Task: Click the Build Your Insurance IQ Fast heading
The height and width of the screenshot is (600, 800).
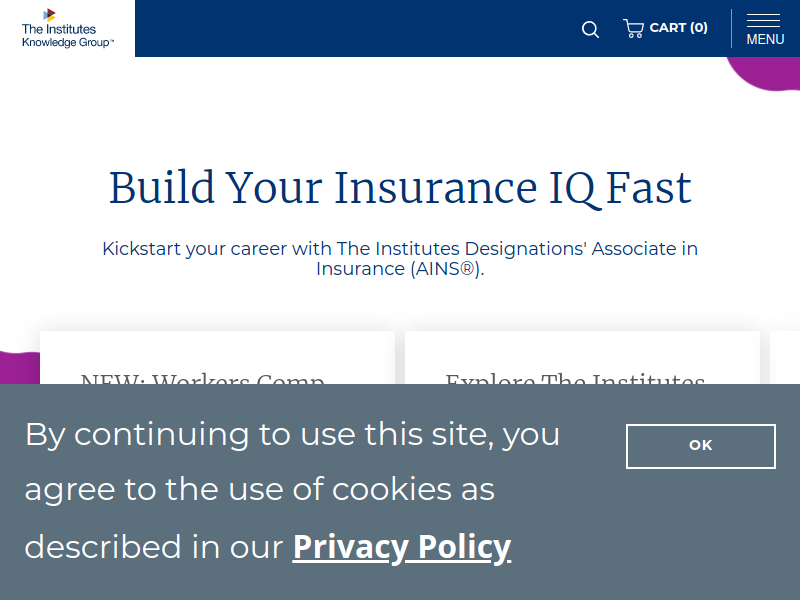Action: pos(400,188)
